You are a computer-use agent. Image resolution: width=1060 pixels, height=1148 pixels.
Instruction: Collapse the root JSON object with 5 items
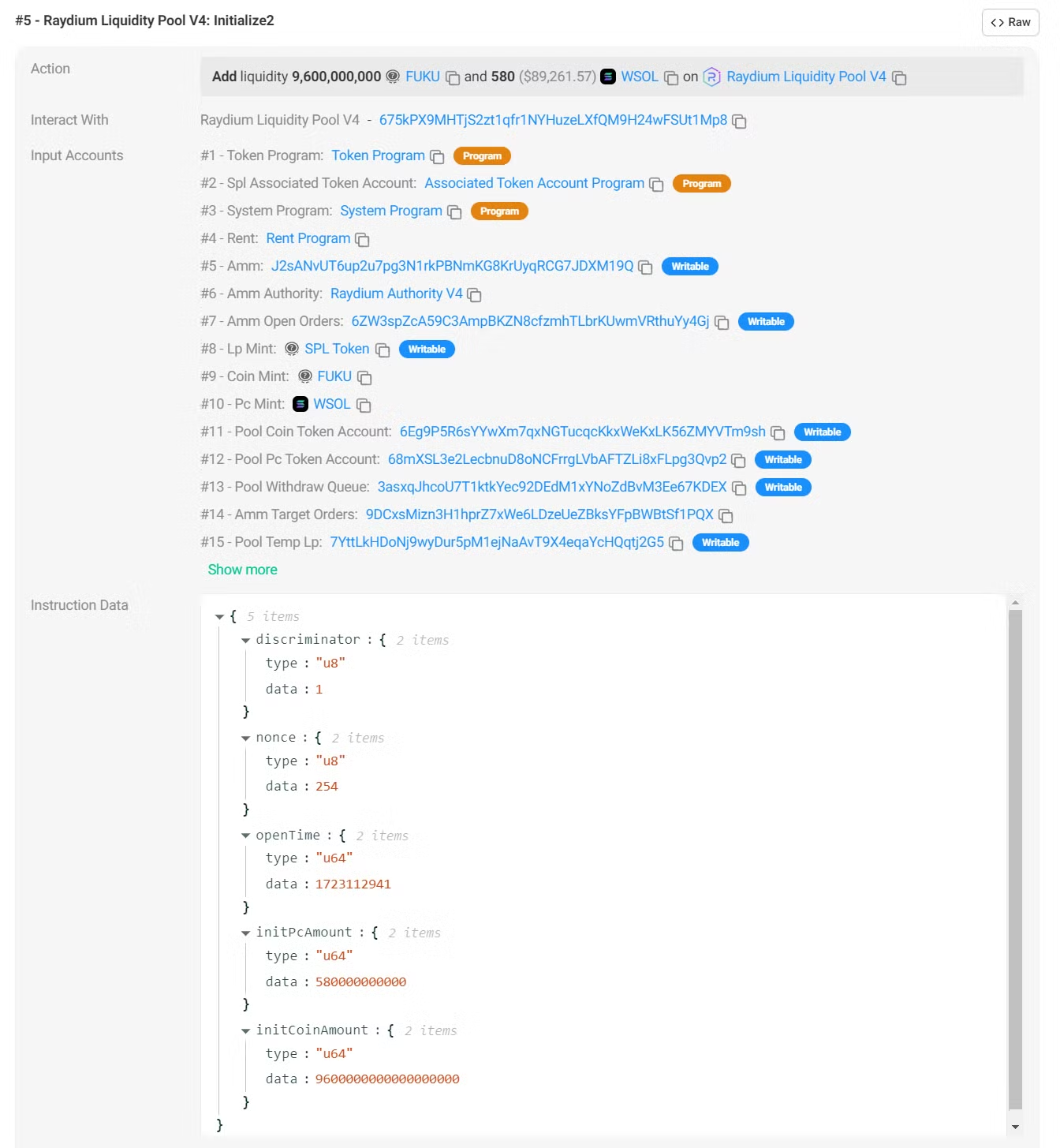(220, 617)
